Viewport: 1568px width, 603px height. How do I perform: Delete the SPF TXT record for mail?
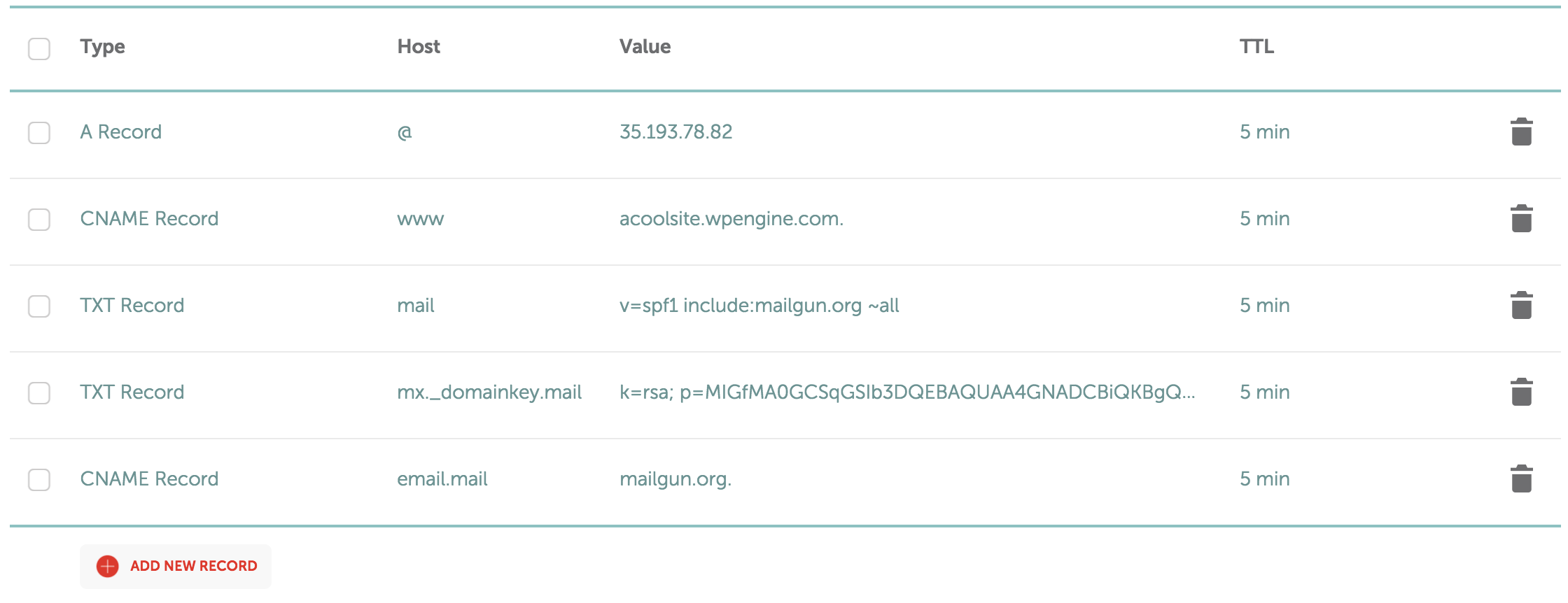1521,306
